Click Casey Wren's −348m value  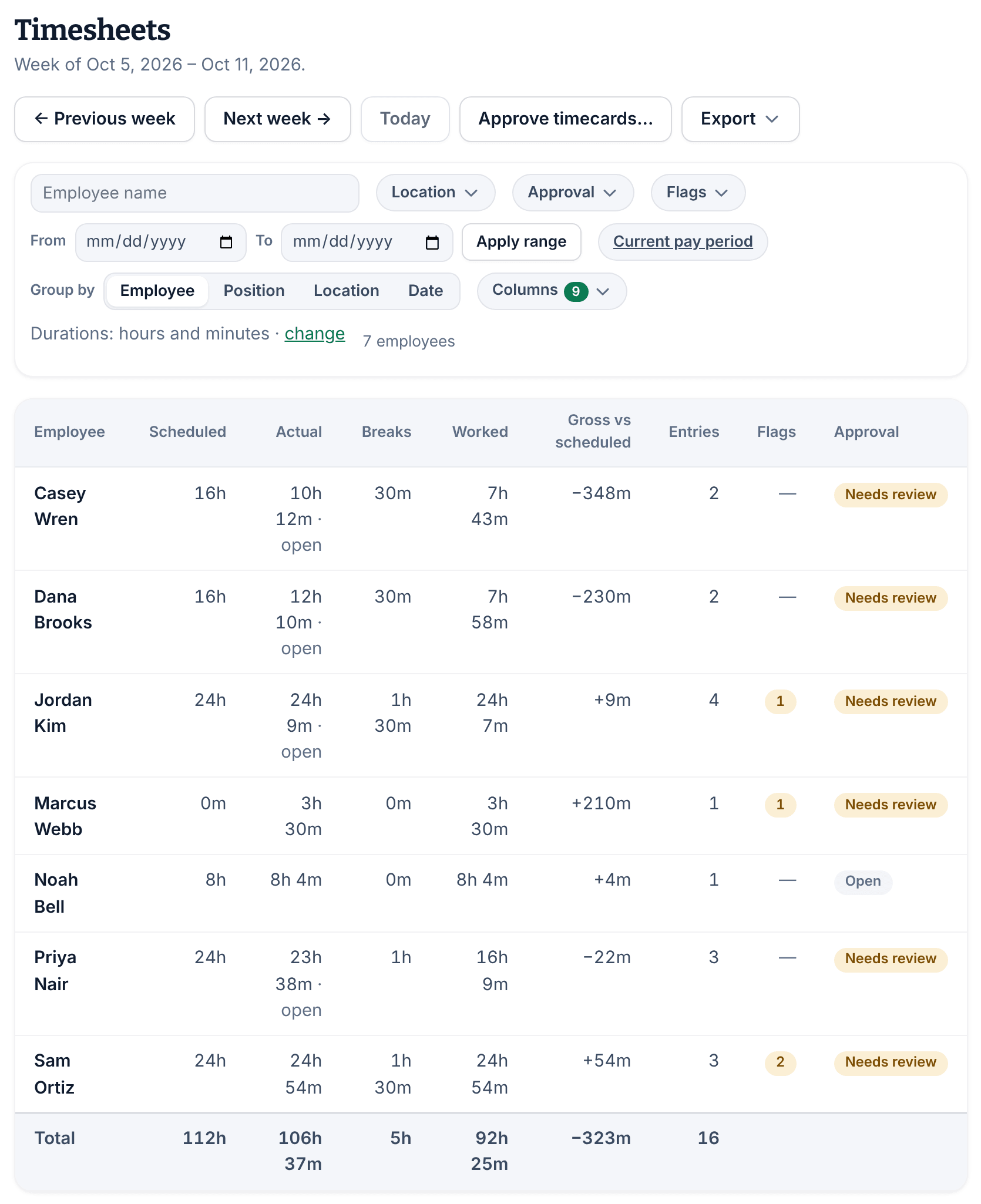point(602,494)
